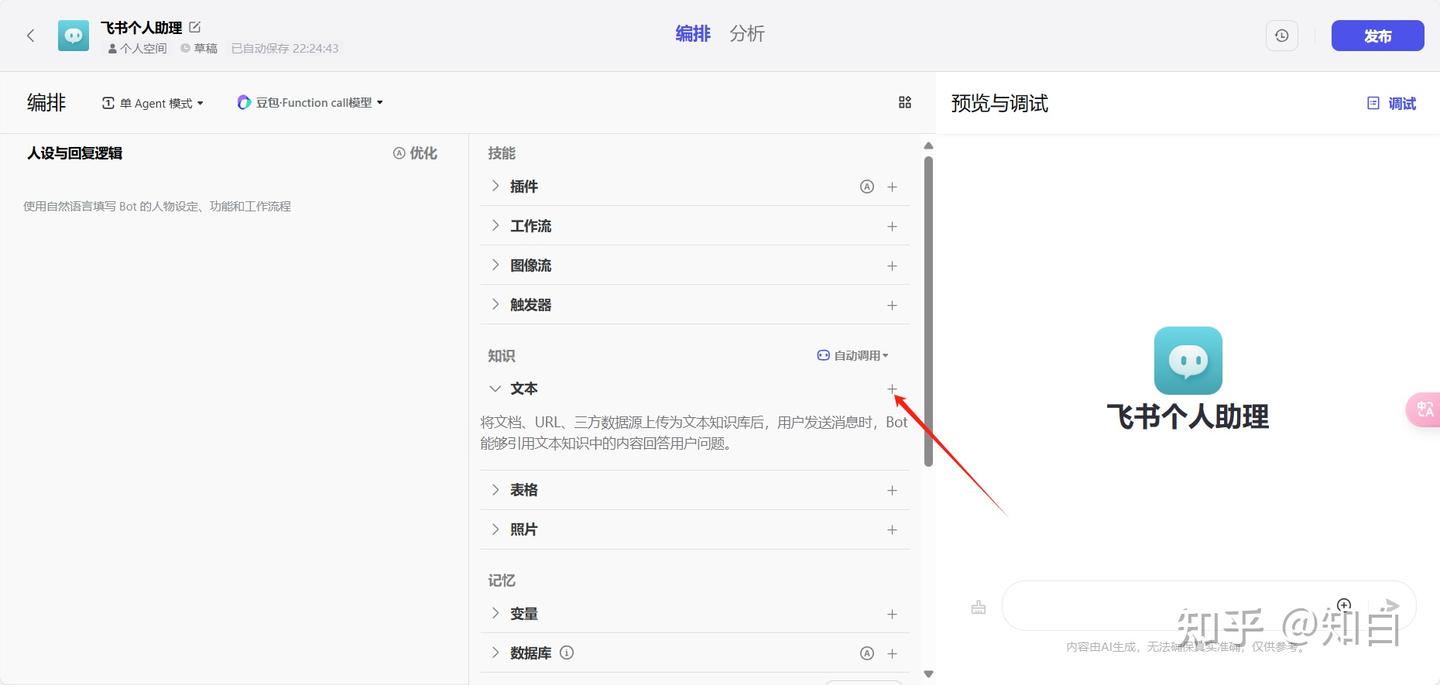This screenshot has width=1440, height=685.
Task: Add photo knowledge with 照片 plus icon
Action: [892, 530]
